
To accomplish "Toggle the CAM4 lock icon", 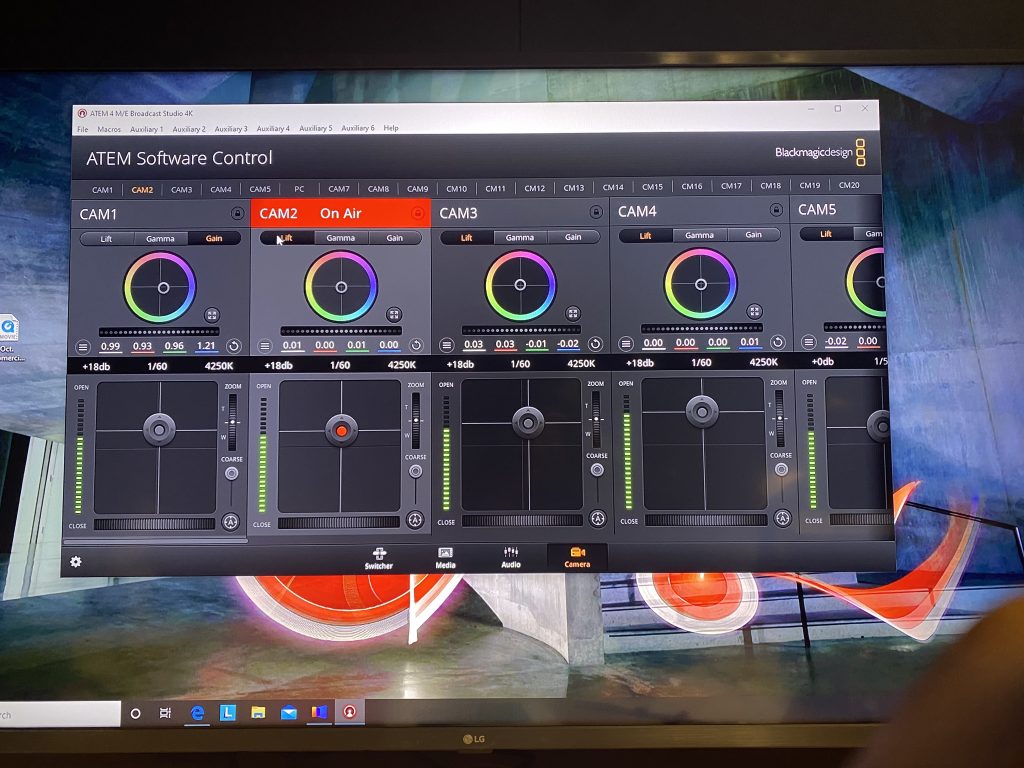I will [x=776, y=210].
